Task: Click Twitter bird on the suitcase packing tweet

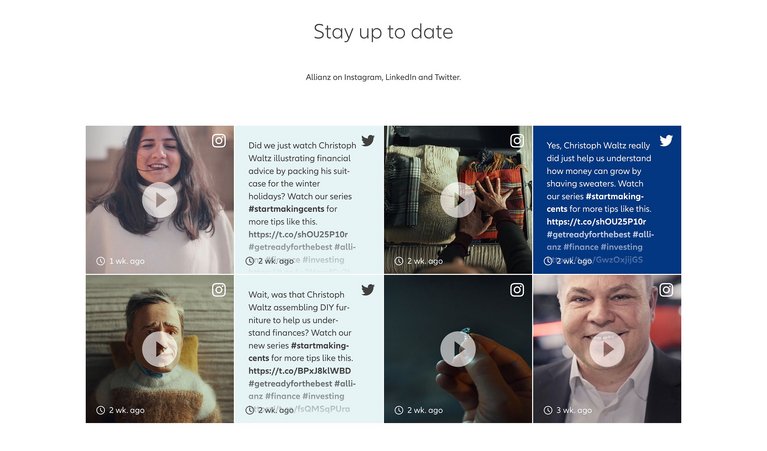Action: pyautogui.click(x=368, y=141)
